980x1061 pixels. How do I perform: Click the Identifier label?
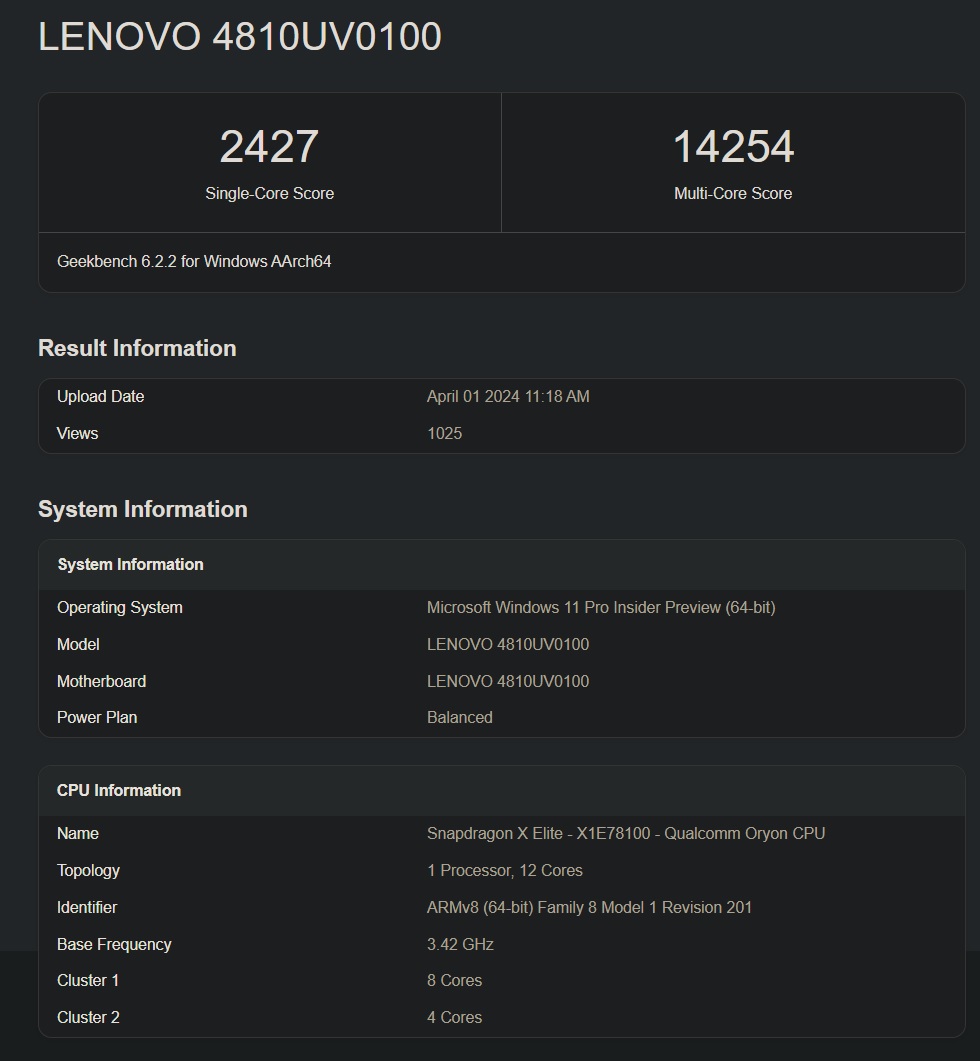point(87,907)
